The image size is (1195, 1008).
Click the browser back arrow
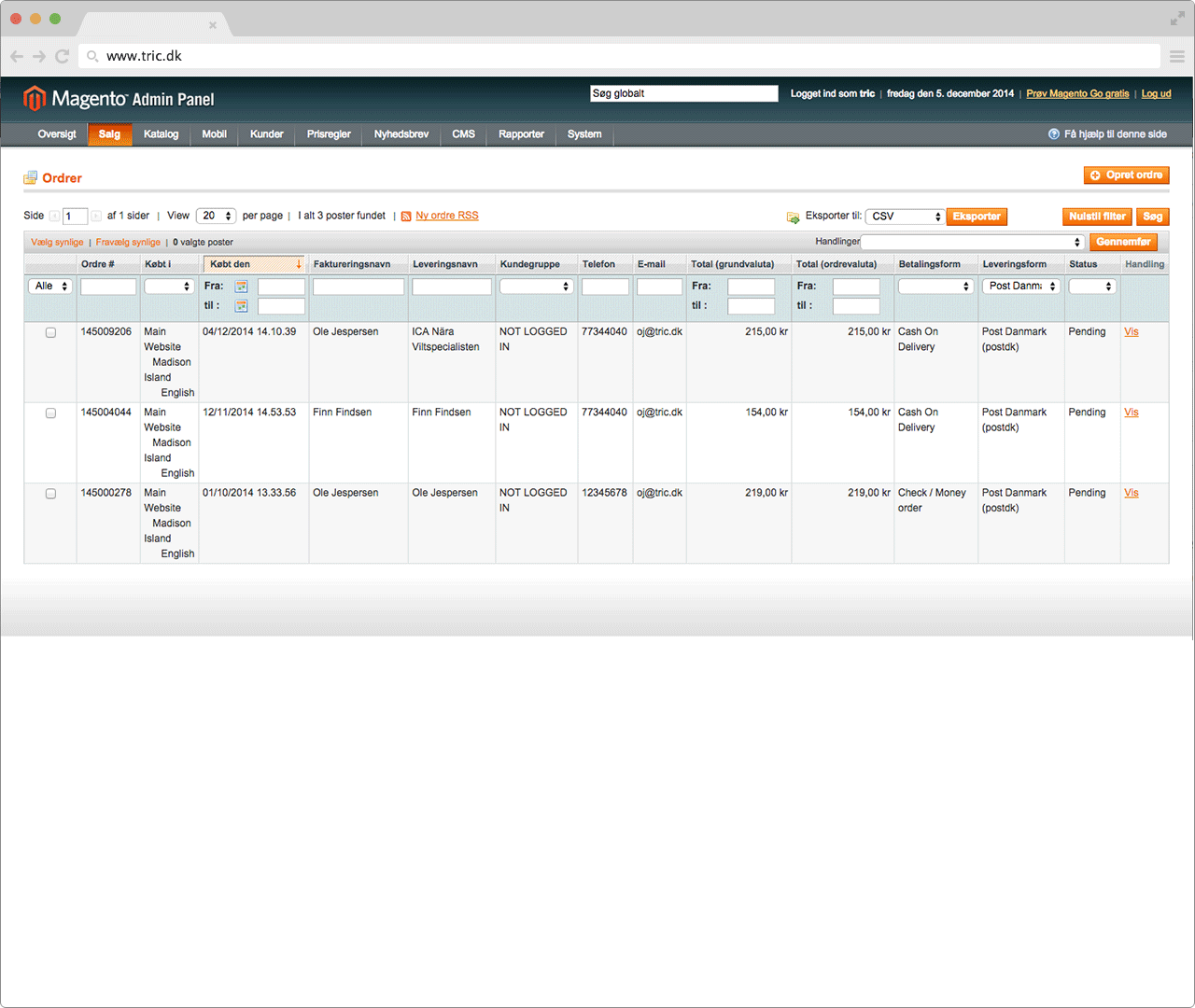pyautogui.click(x=17, y=56)
